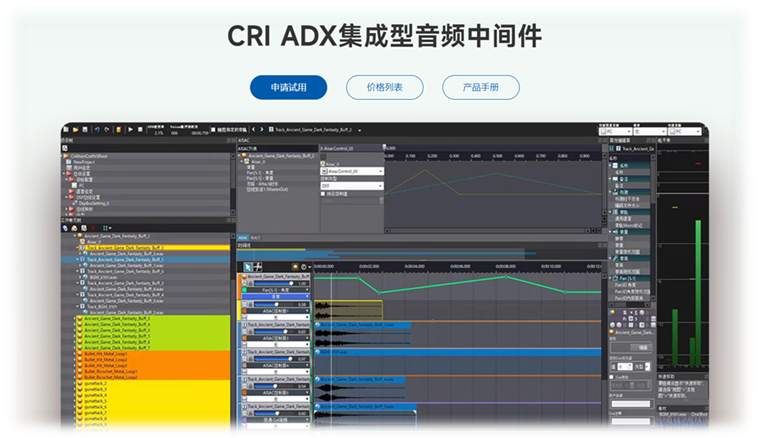
Task: Select the yellow Track_Ancient_Game_Dark_Fantasy_Buff_2 row
Action: [154, 248]
